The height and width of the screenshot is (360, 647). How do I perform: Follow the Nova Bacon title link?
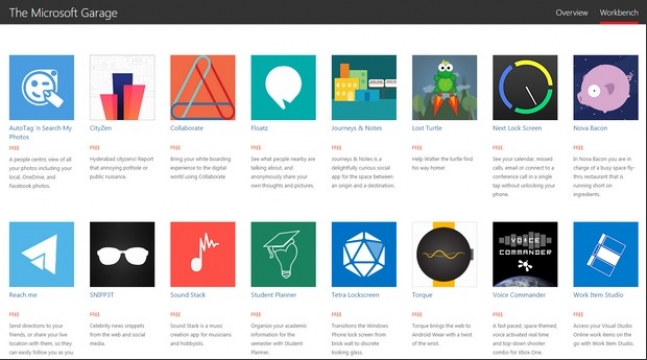click(x=590, y=128)
